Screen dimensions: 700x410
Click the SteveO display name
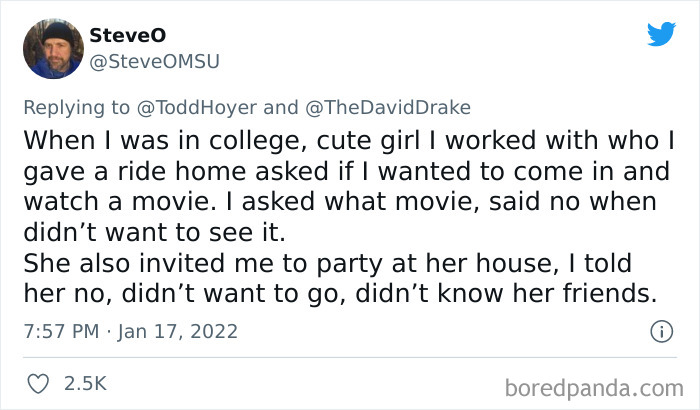click(x=122, y=35)
